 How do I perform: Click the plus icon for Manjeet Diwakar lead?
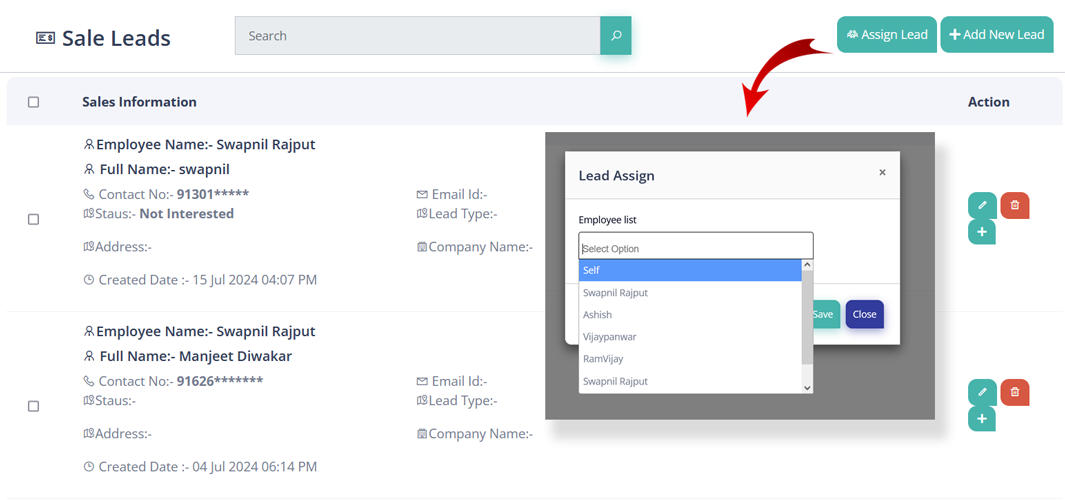click(x=982, y=419)
